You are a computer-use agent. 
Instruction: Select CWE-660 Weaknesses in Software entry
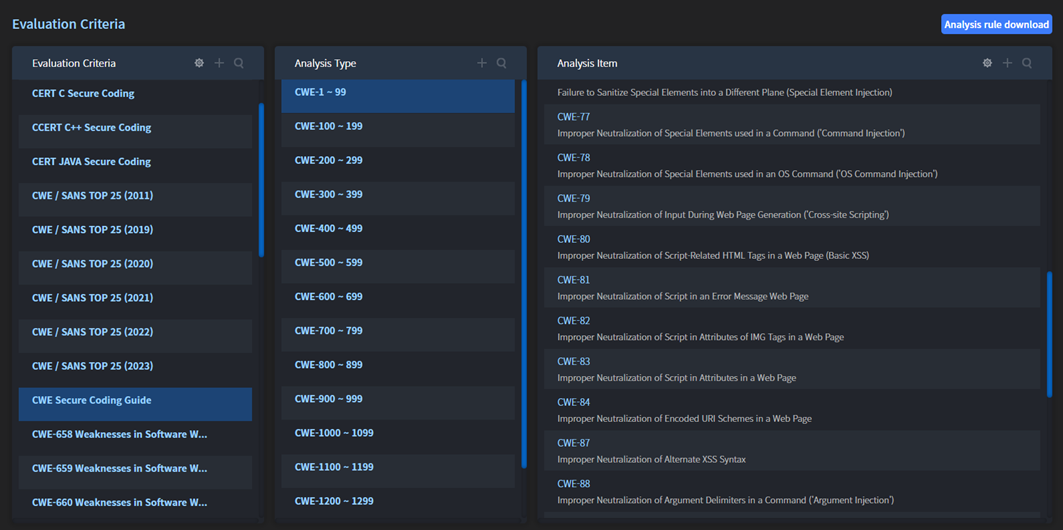point(136,503)
